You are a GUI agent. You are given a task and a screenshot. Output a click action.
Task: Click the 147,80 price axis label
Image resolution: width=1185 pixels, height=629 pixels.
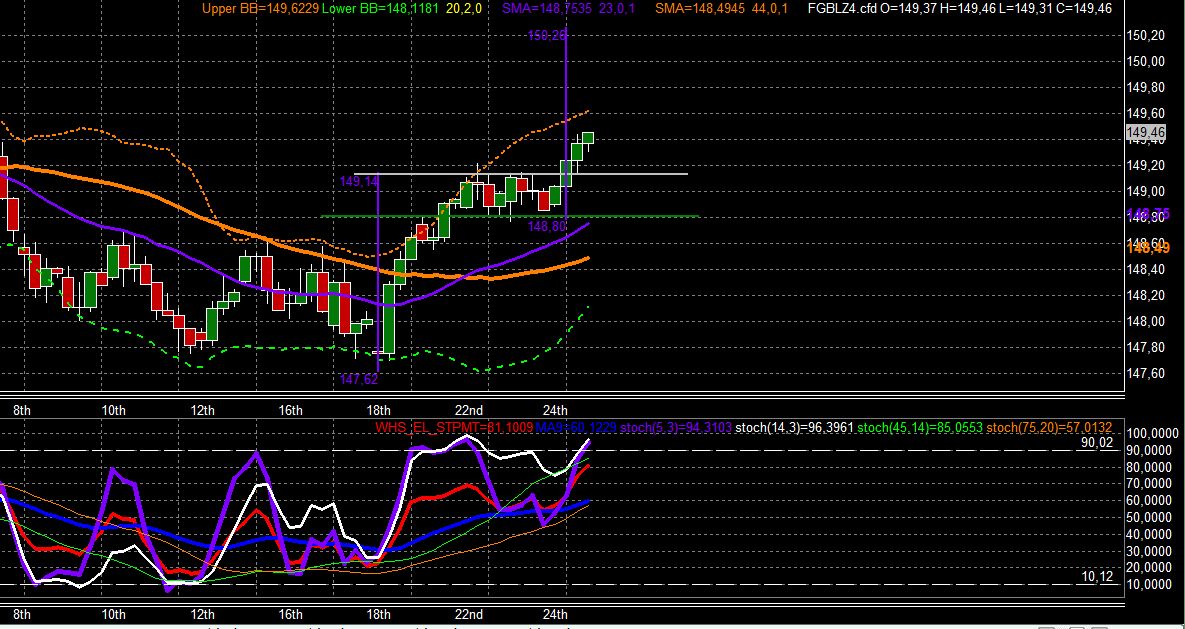(1144, 348)
